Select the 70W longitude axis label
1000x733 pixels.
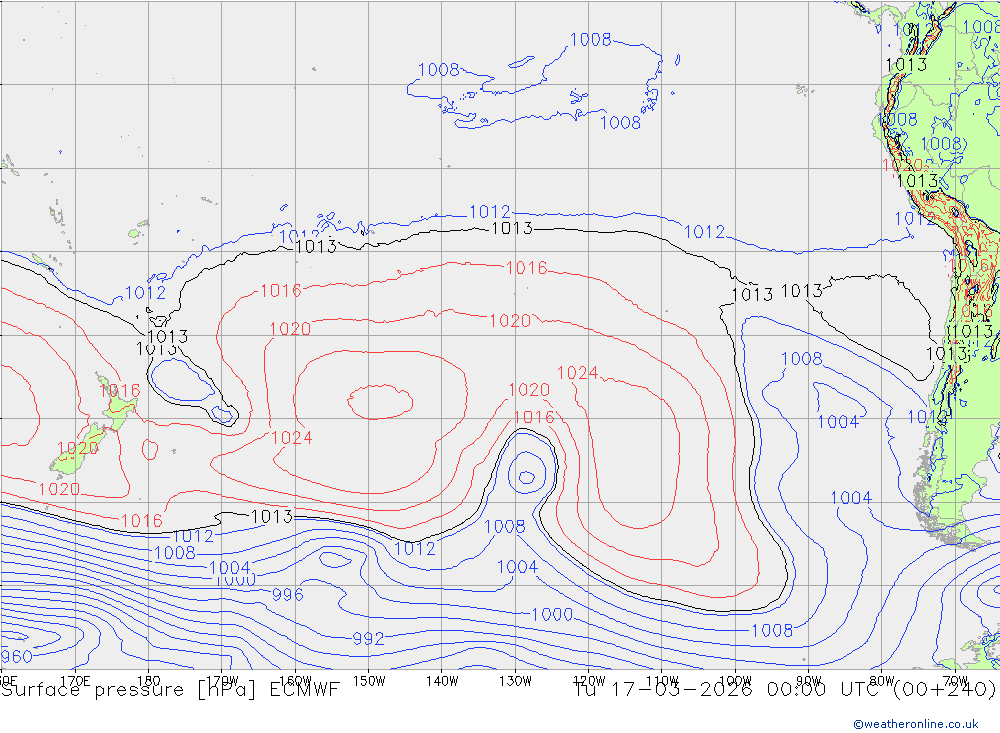click(955, 681)
